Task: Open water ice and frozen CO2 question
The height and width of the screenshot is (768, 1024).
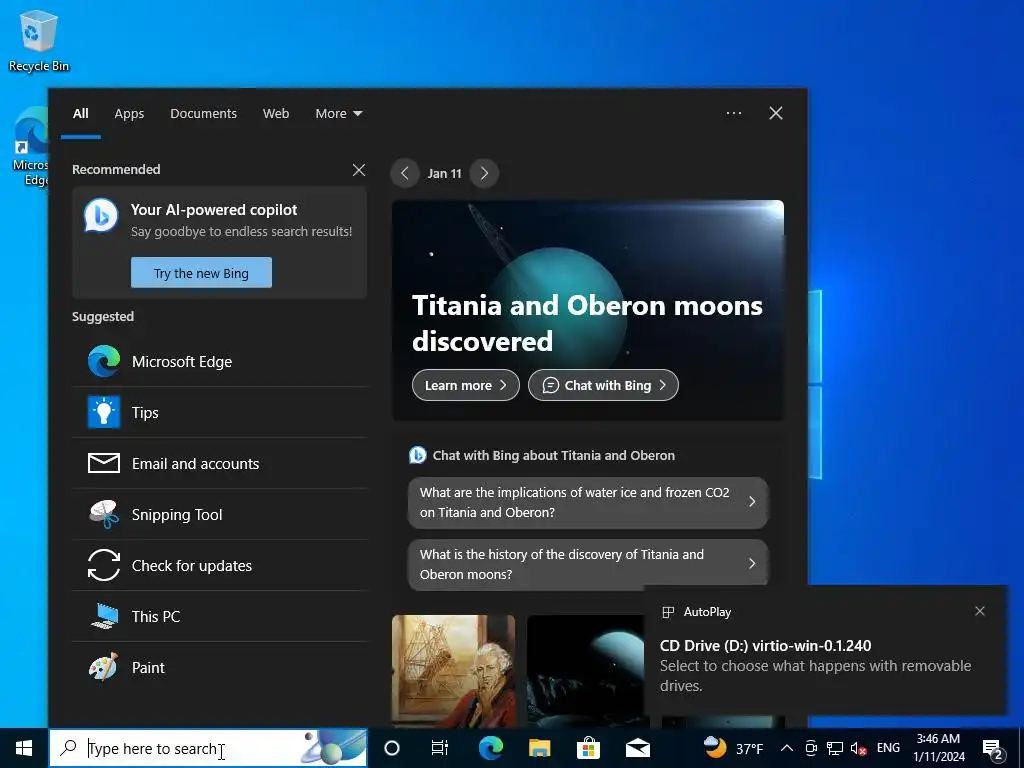Action: point(588,502)
